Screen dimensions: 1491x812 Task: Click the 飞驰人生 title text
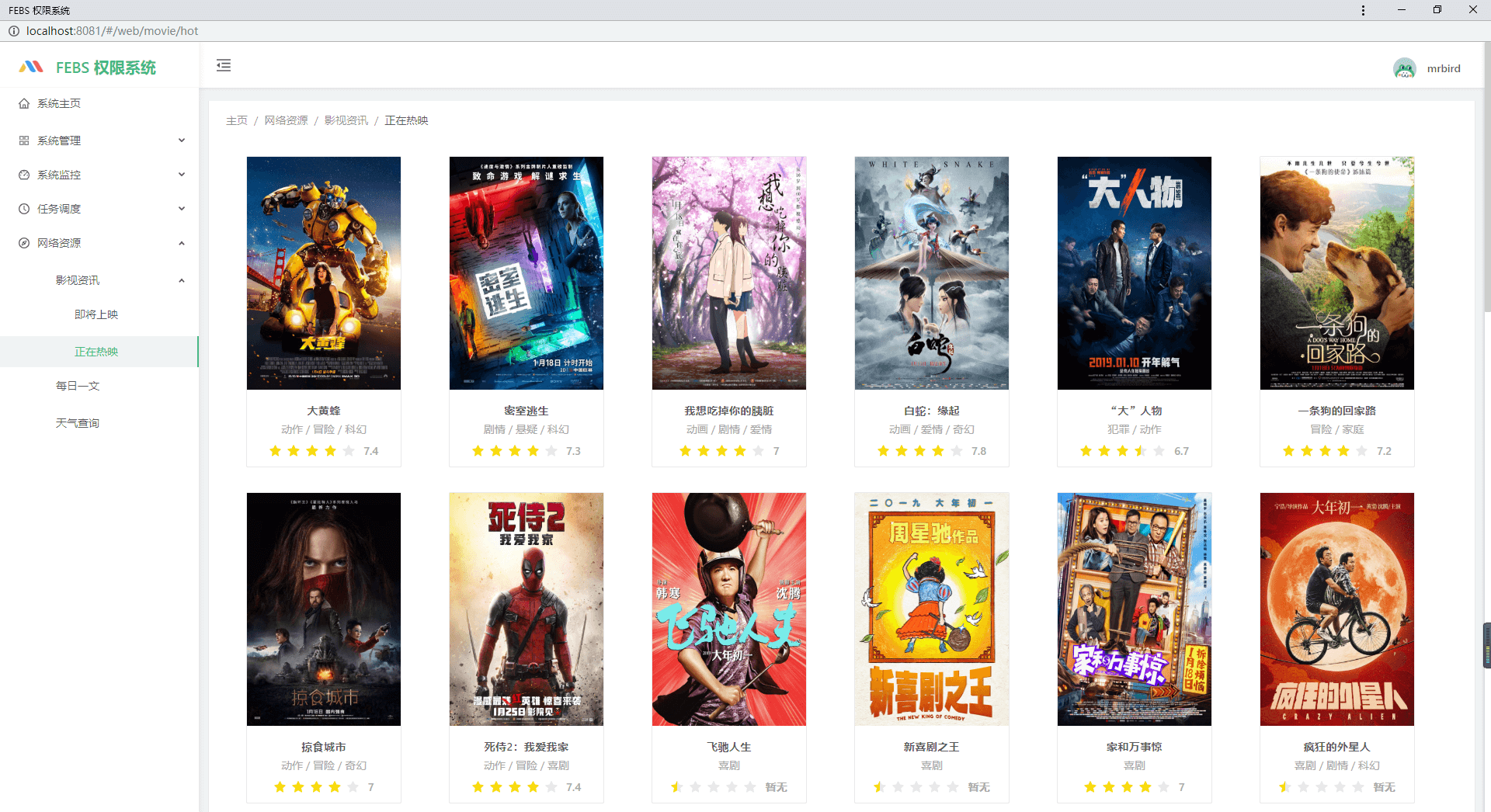coord(729,747)
